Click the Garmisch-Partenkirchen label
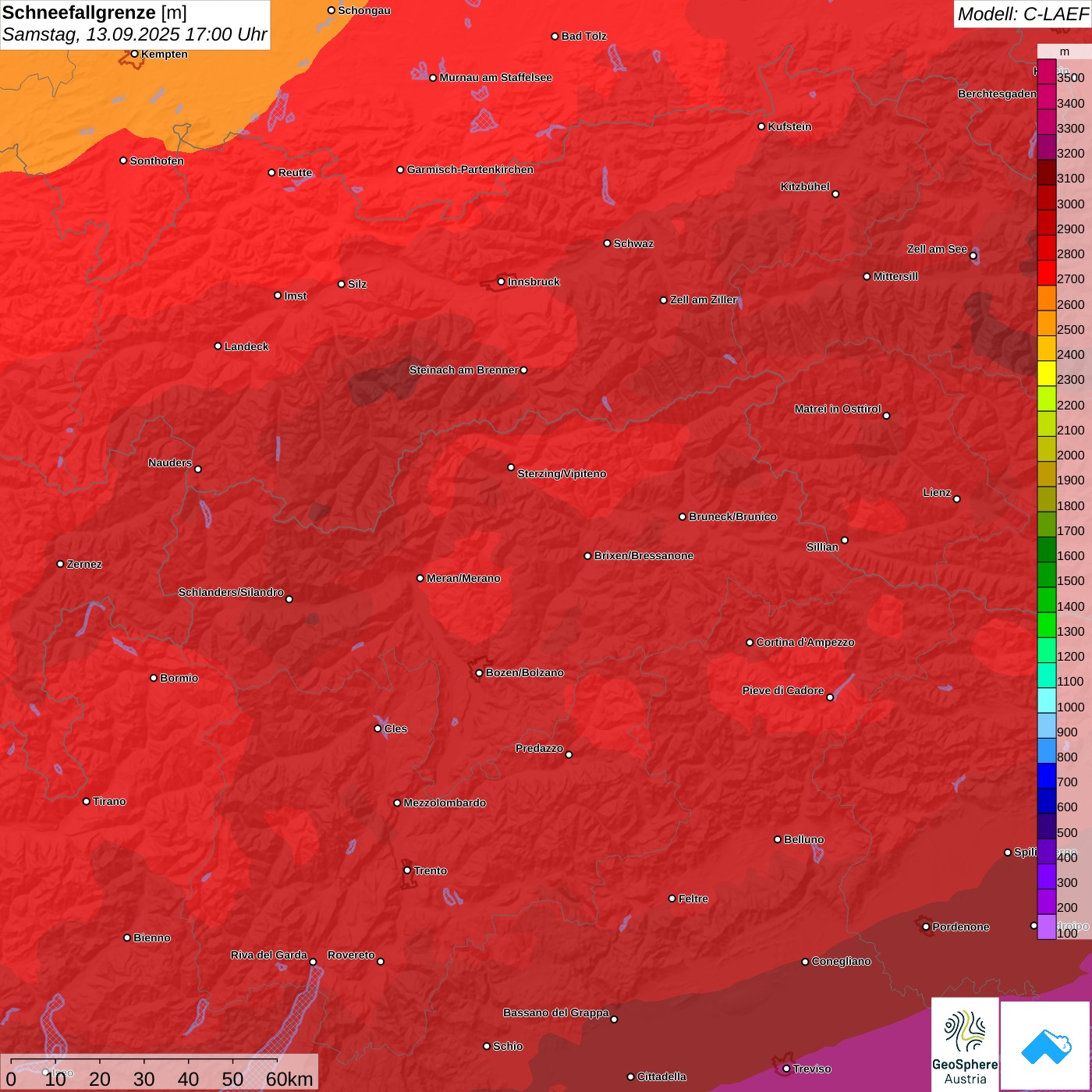The image size is (1092, 1092). [470, 169]
